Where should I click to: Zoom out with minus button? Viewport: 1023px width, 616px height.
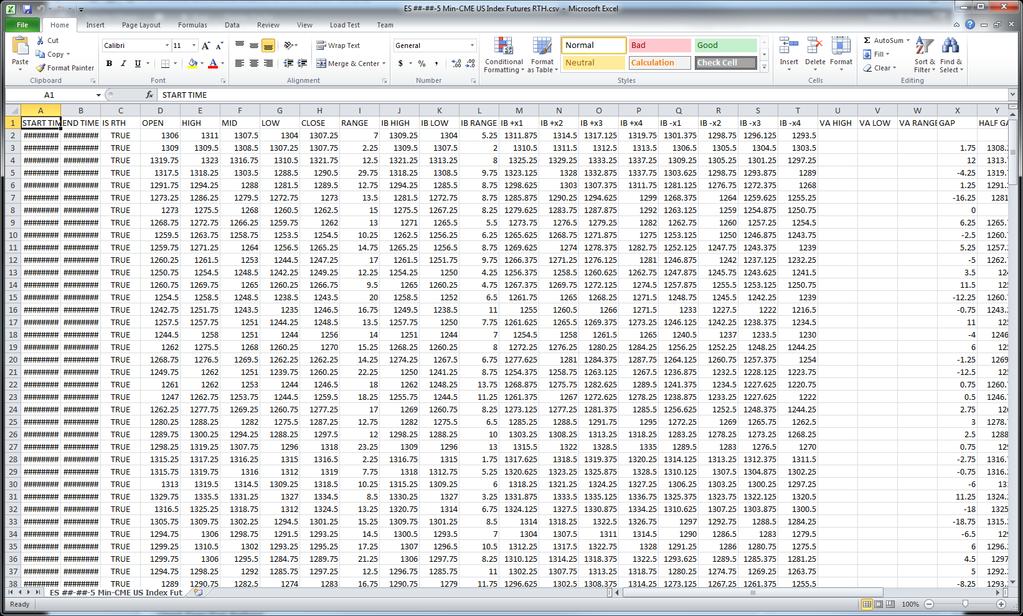point(929,605)
